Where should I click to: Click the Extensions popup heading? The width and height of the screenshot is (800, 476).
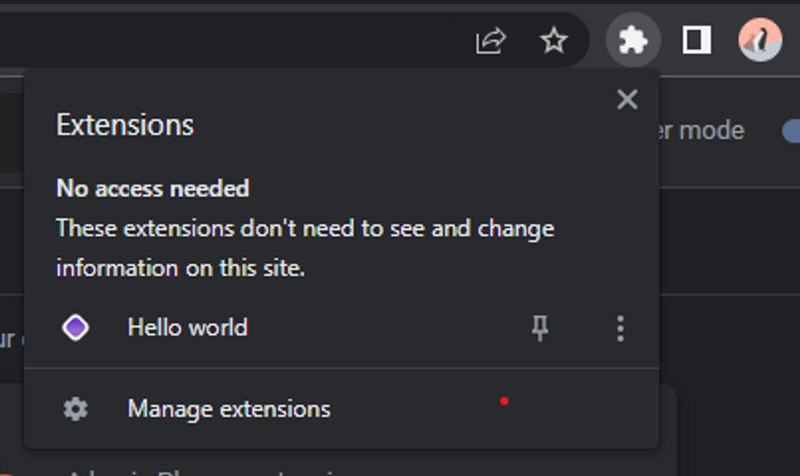pos(125,125)
